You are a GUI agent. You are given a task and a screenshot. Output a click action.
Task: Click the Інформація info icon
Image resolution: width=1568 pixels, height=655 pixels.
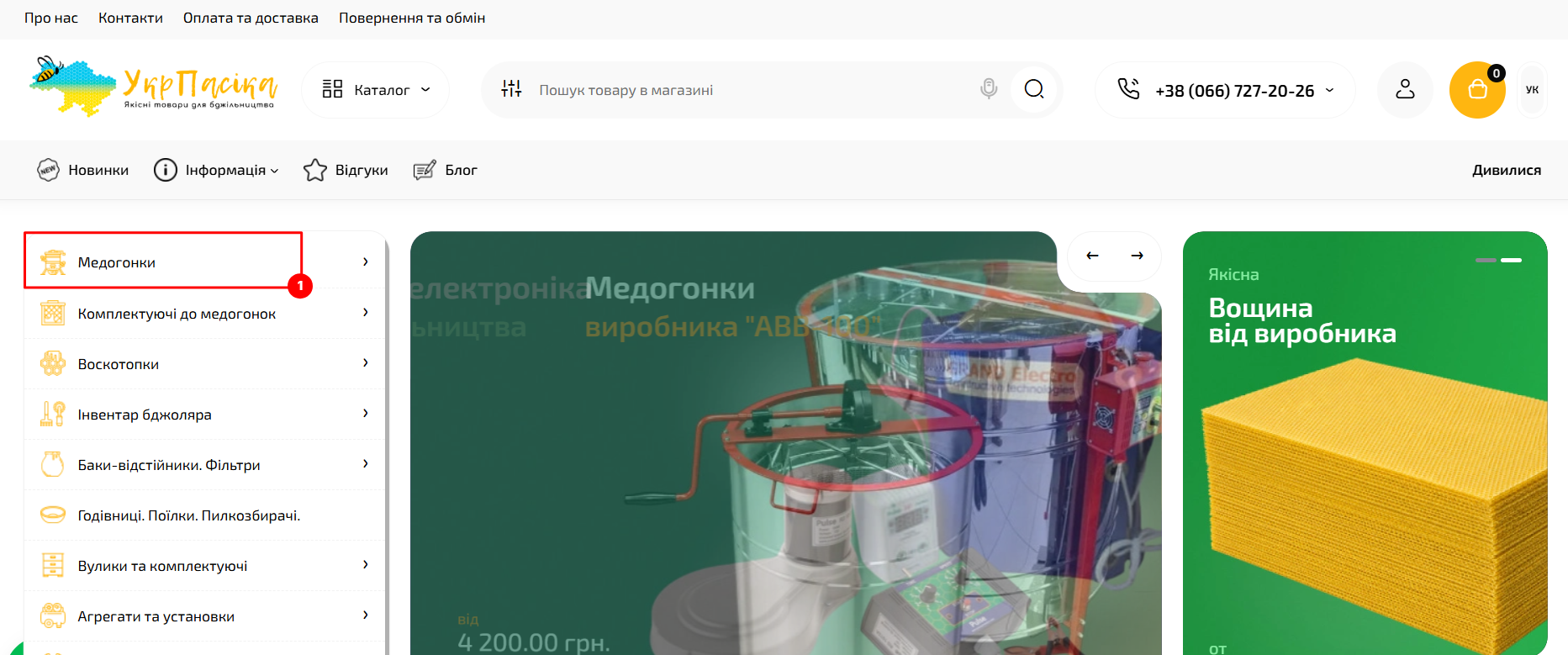click(x=166, y=170)
